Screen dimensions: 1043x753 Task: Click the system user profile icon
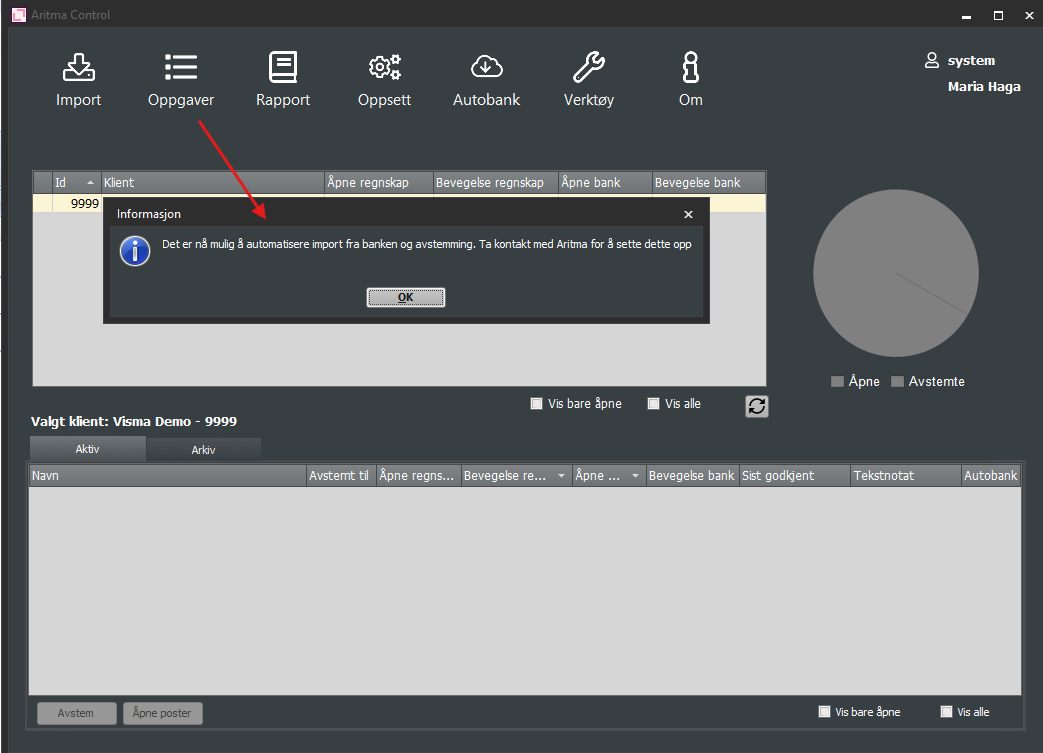[x=932, y=61]
